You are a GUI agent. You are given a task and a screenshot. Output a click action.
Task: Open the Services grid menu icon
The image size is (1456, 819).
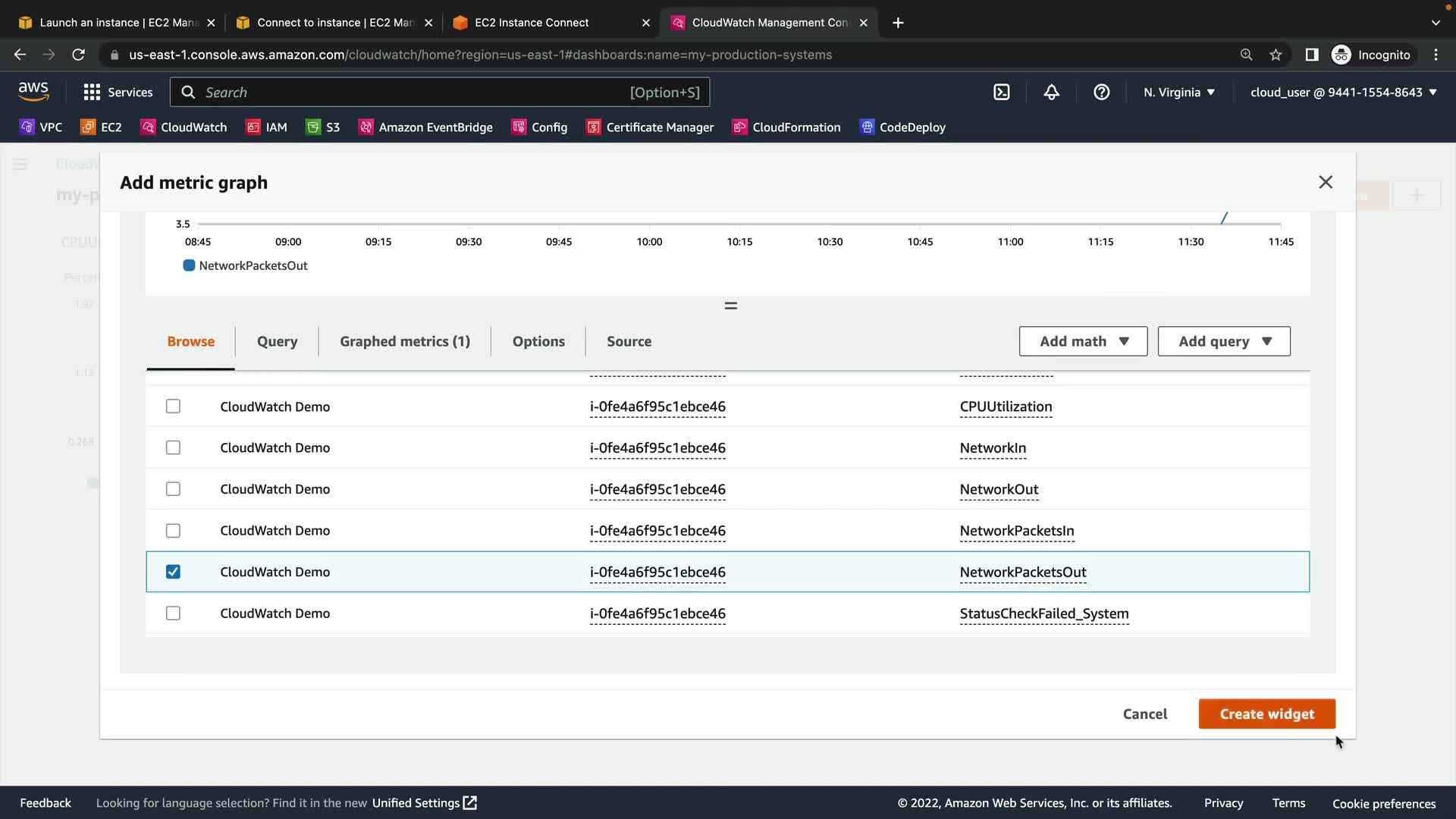(x=92, y=93)
